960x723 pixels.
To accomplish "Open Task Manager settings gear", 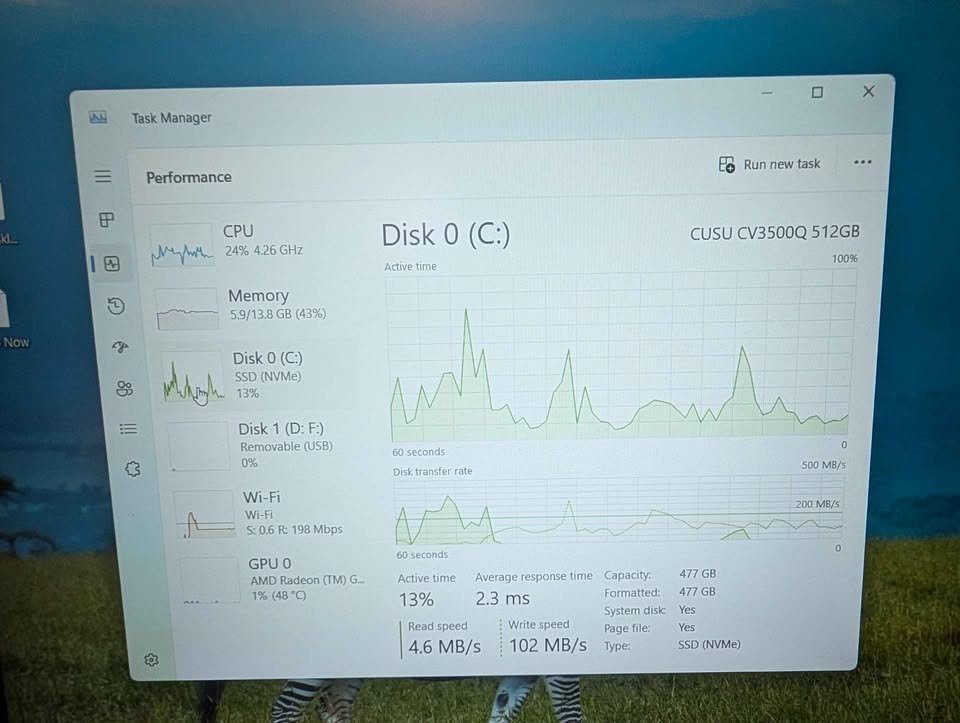I will (x=151, y=659).
